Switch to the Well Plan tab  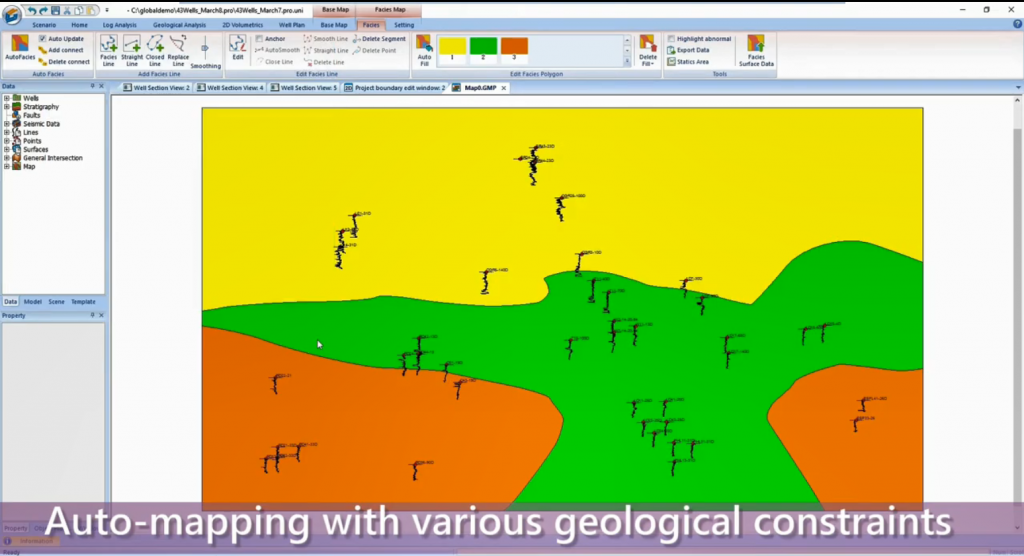[x=292, y=25]
